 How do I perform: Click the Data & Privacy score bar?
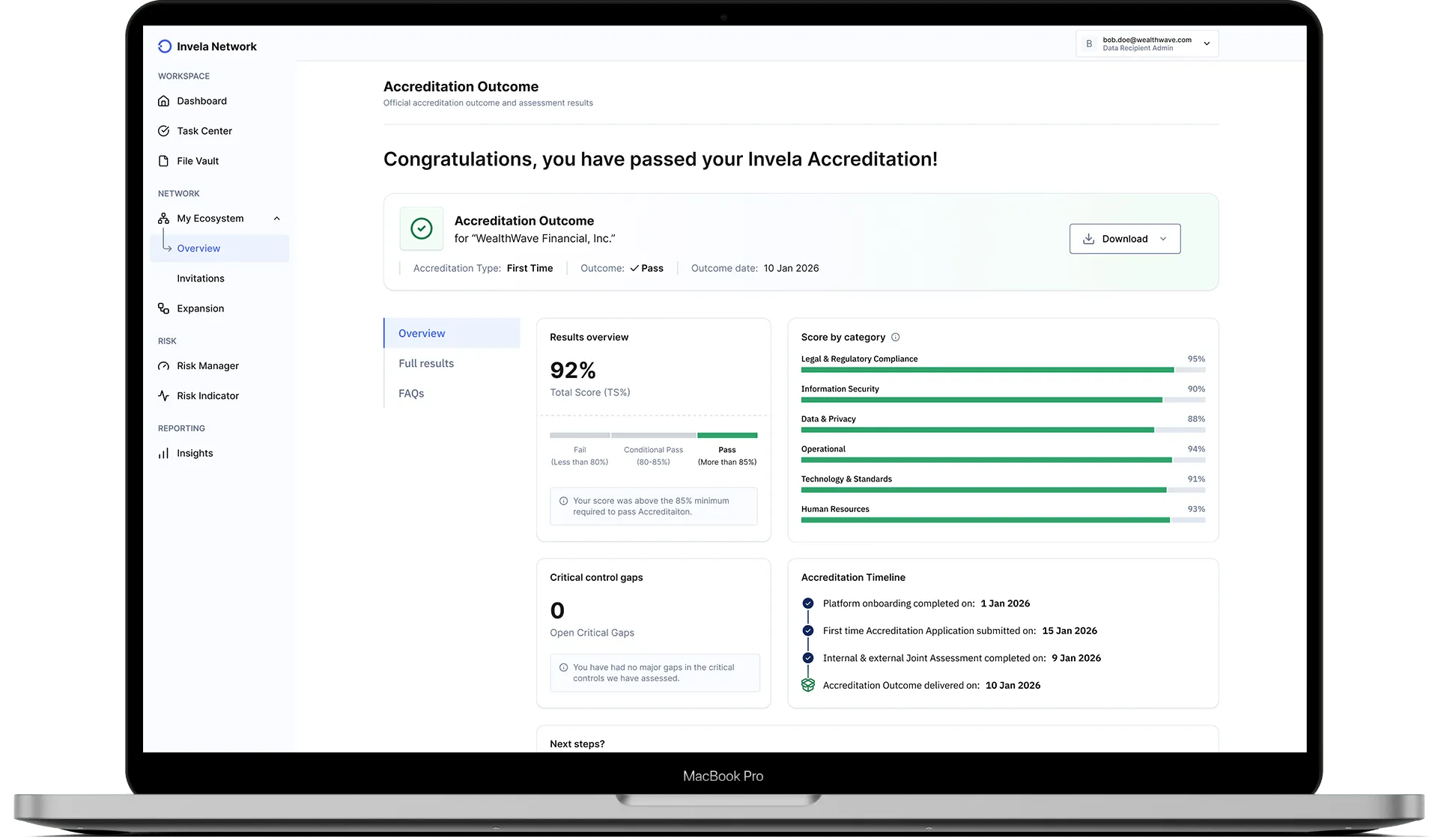tap(1003, 430)
